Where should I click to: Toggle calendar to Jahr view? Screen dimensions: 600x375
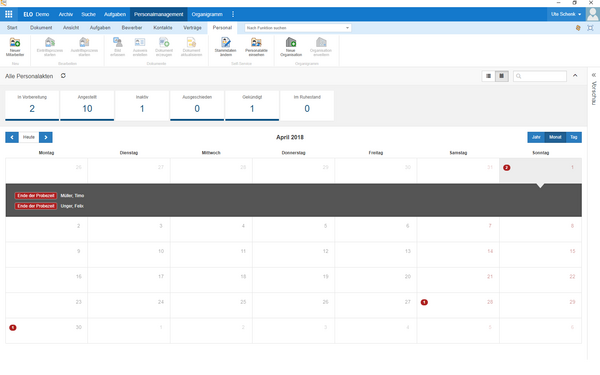536,137
